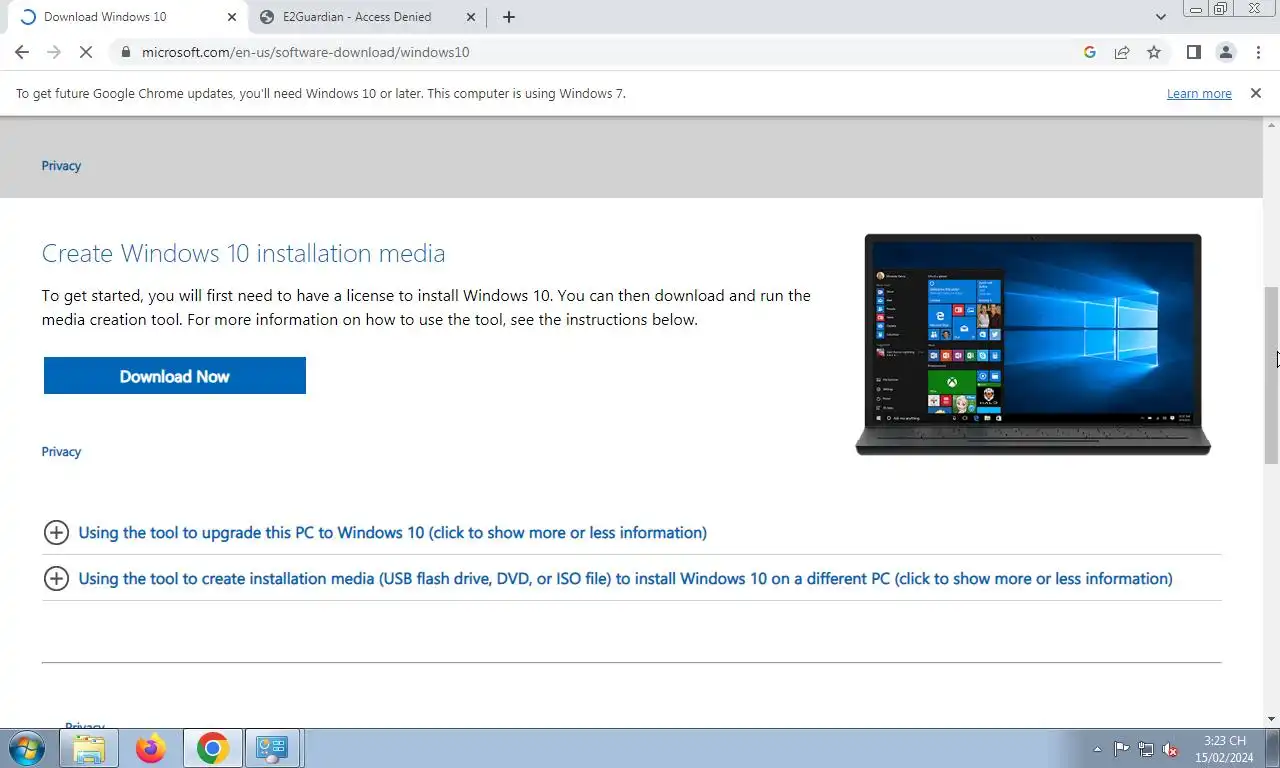Click the lock icon in address bar
1280x768 pixels.
tap(124, 52)
